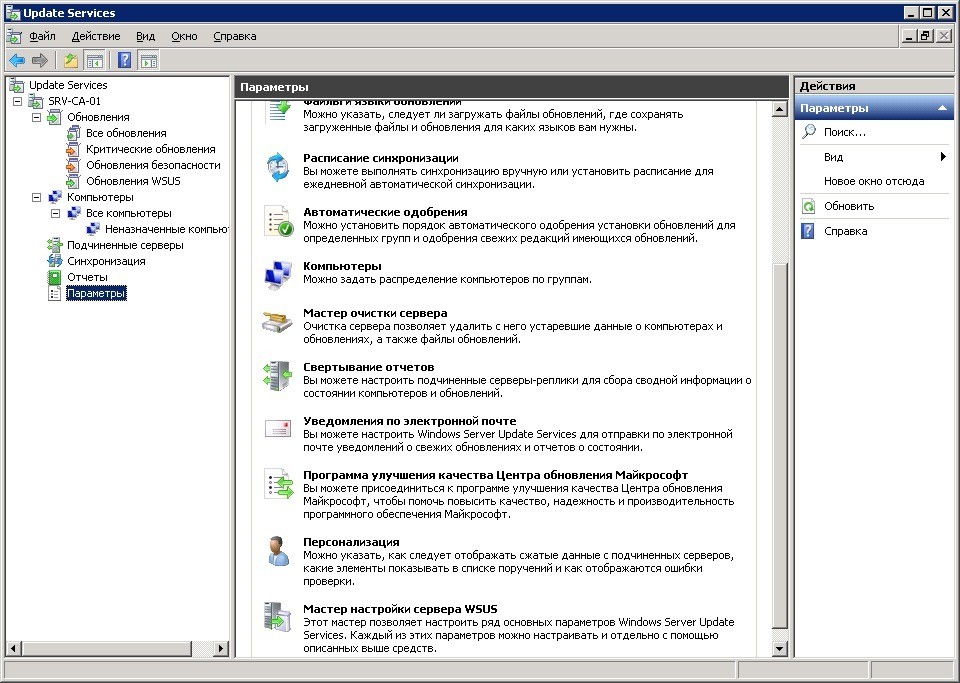Screen dimensions: 960x683
Task: Click the server cleanup wizard icon
Action: 277,321
